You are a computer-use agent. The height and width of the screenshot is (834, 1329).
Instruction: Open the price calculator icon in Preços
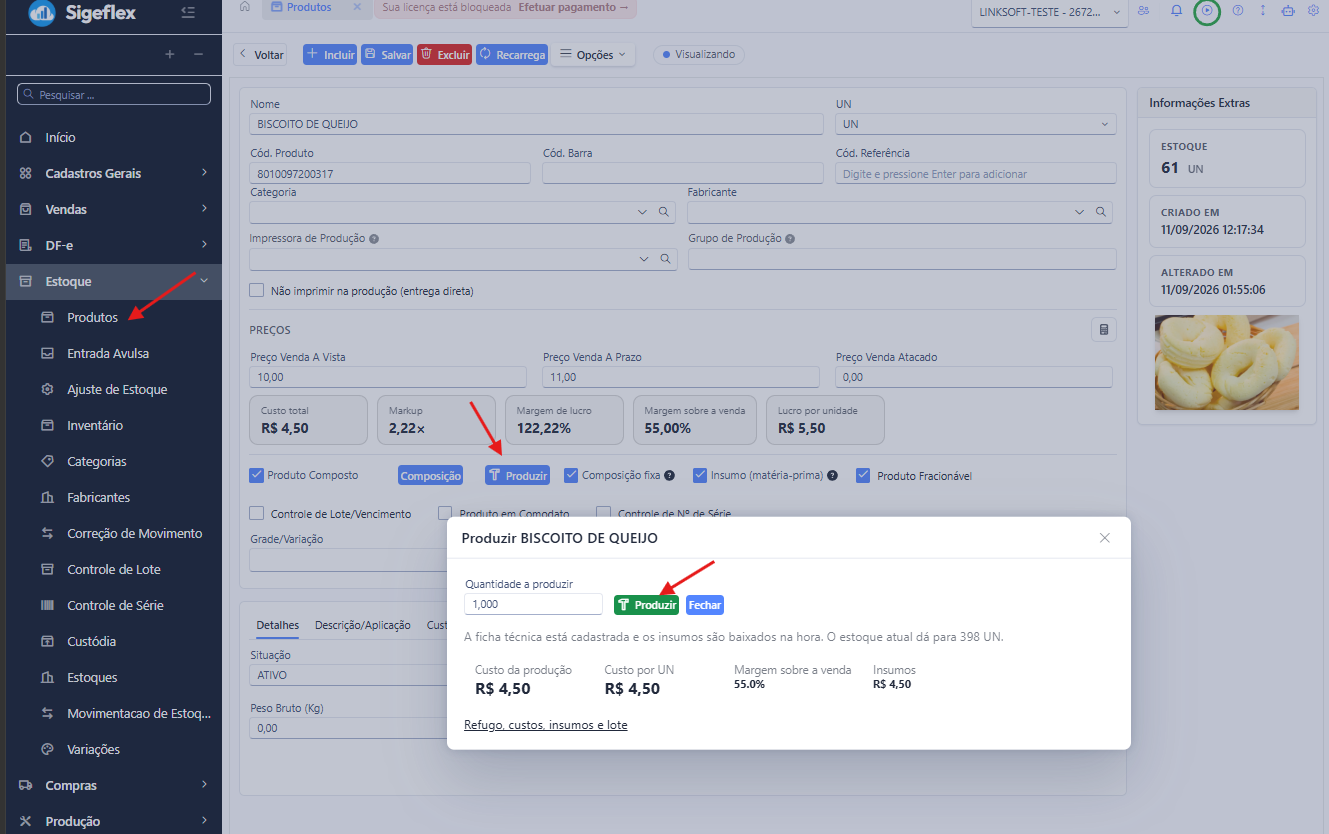coord(1104,329)
